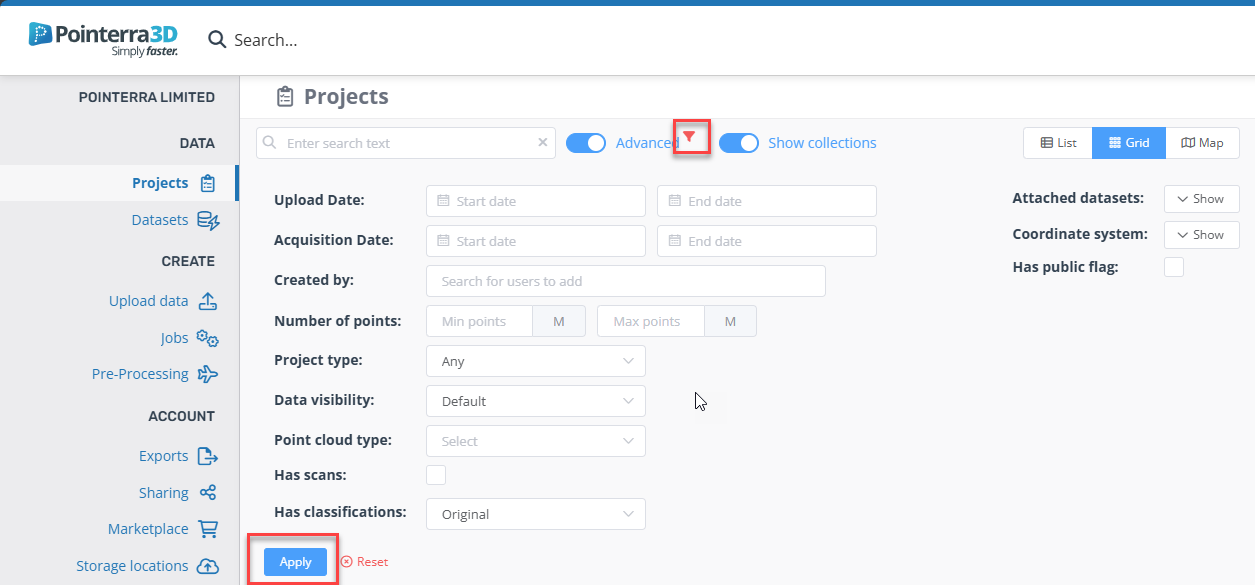Disable the Show collections toggle
The height and width of the screenshot is (585, 1255).
click(739, 143)
